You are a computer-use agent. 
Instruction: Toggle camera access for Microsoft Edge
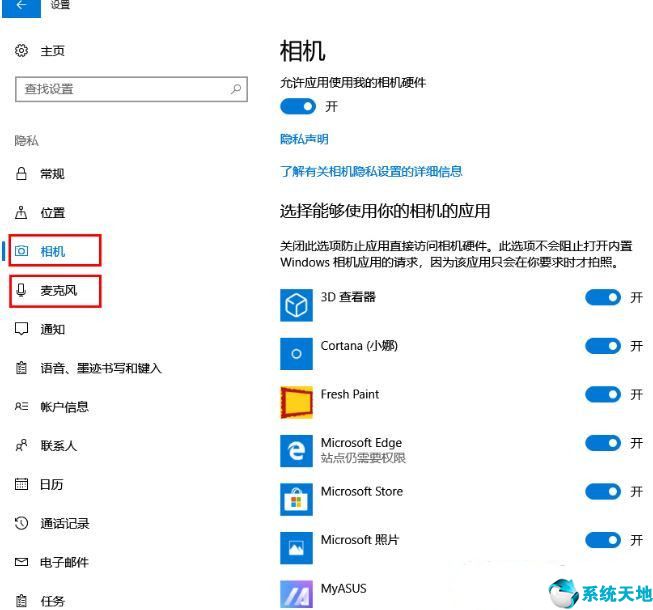[603, 443]
